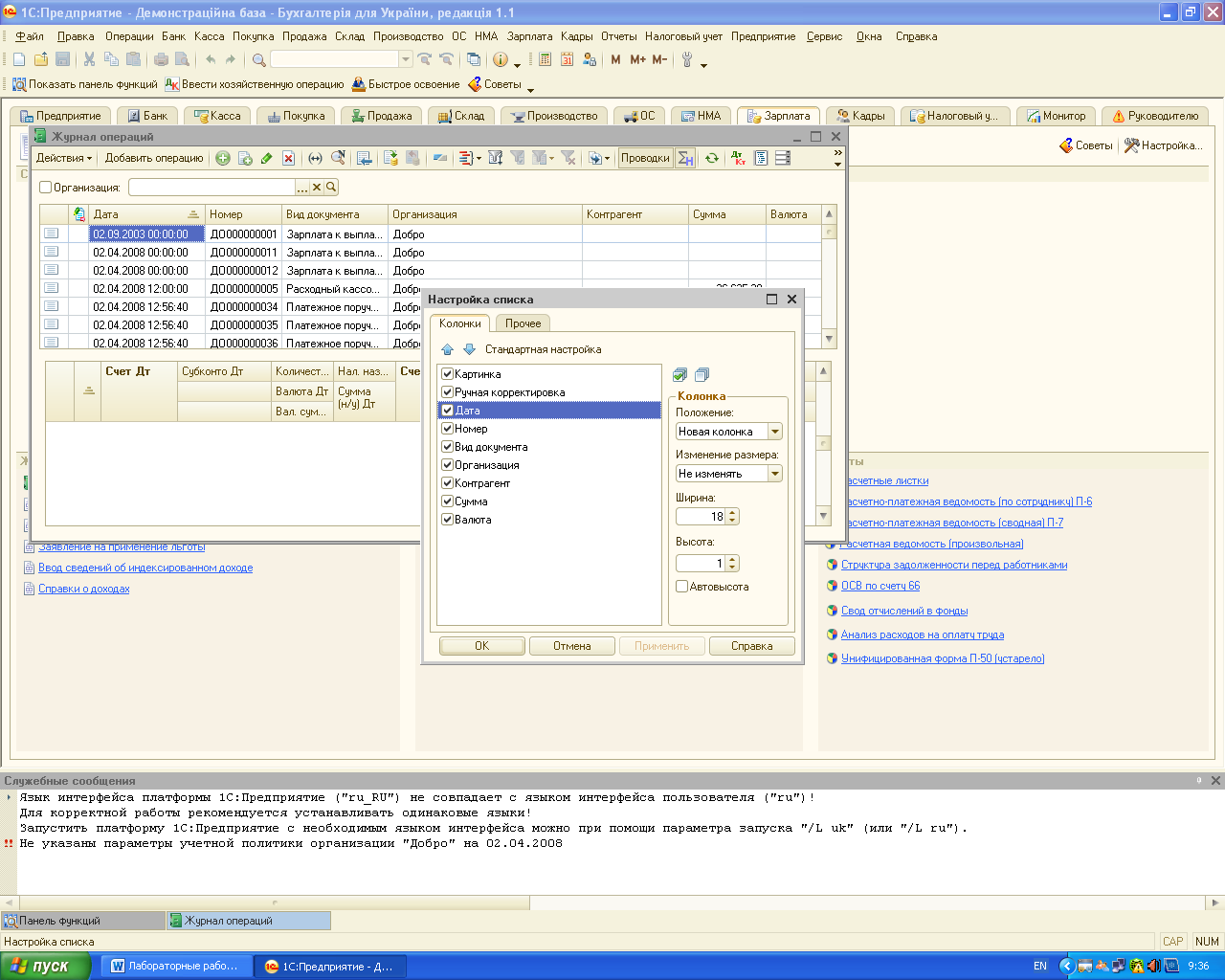Open the calculator icon in main toolbar
The height and width of the screenshot is (980, 1225).
[x=545, y=59]
